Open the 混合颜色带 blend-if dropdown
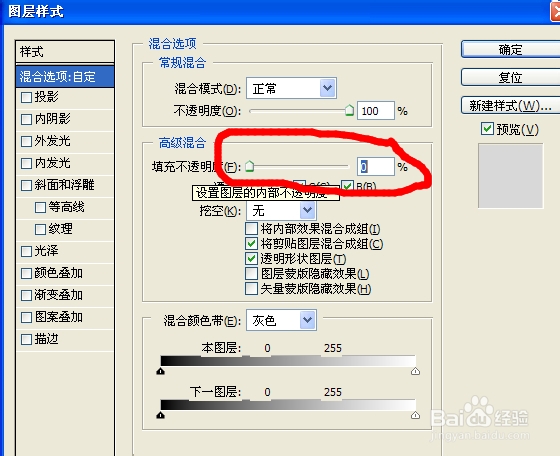Viewport: 560px width, 456px height. 281,320
